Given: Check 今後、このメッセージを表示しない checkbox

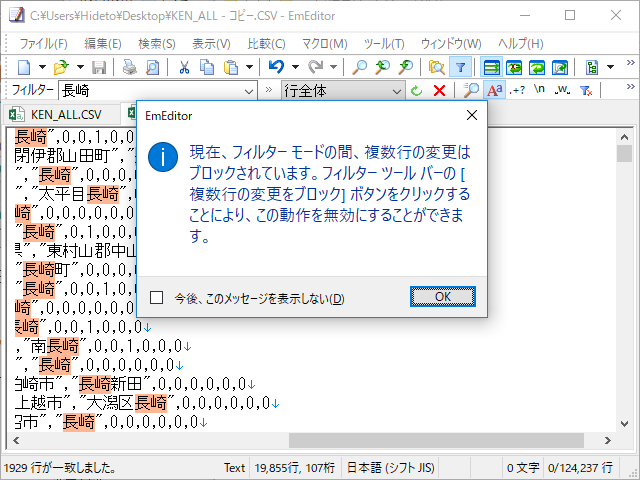Looking at the screenshot, I should [156, 298].
